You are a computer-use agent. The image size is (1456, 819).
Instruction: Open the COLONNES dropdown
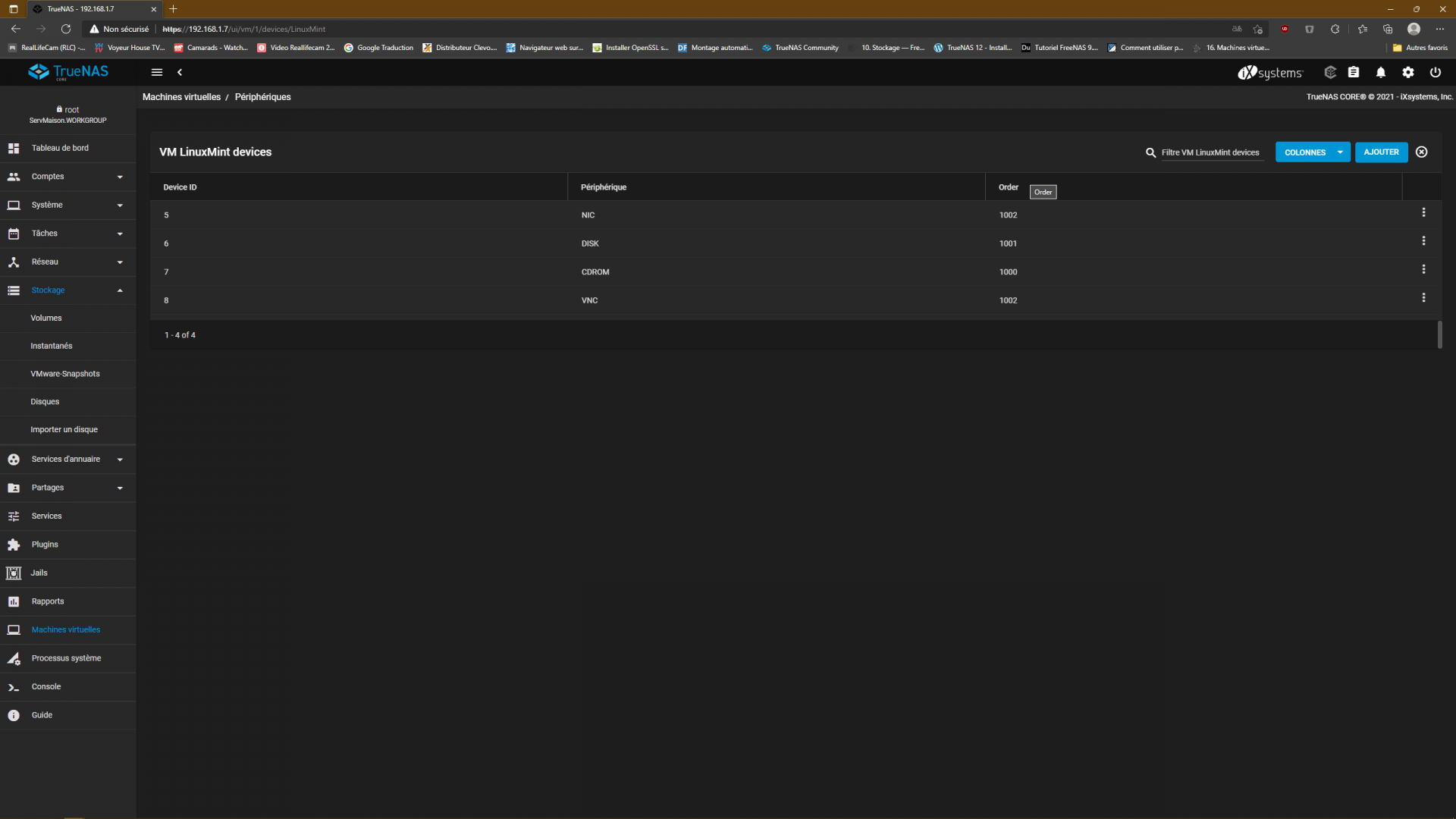click(x=1313, y=152)
